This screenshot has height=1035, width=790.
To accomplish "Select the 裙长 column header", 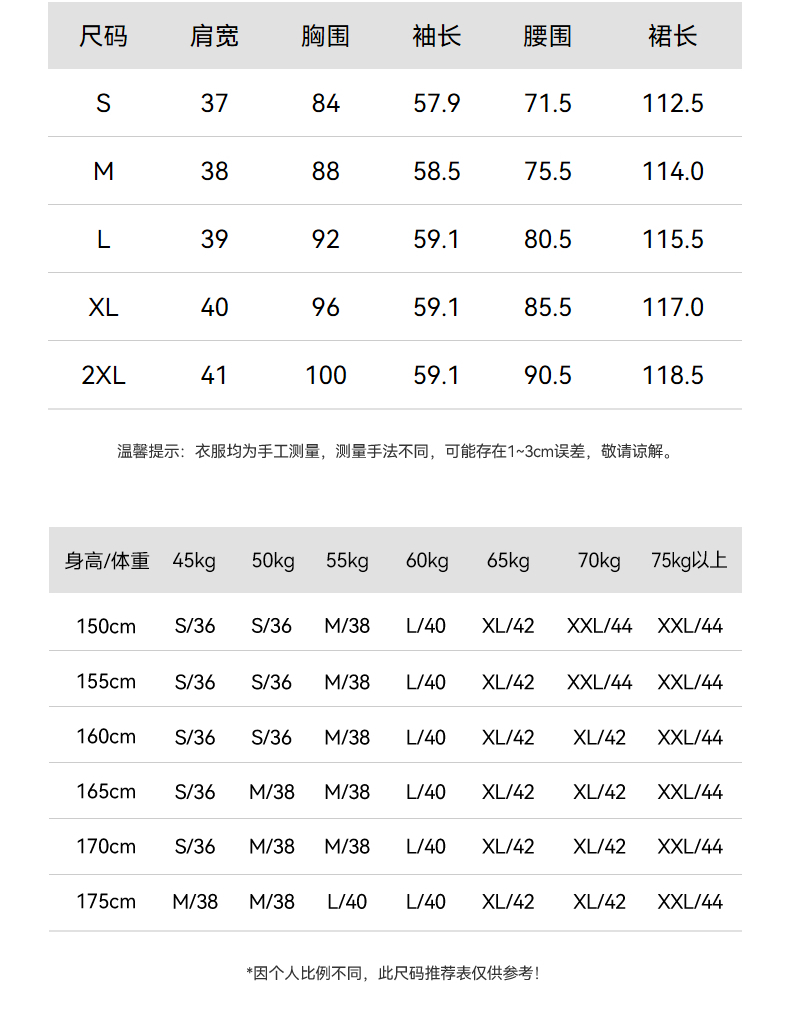I will [673, 37].
